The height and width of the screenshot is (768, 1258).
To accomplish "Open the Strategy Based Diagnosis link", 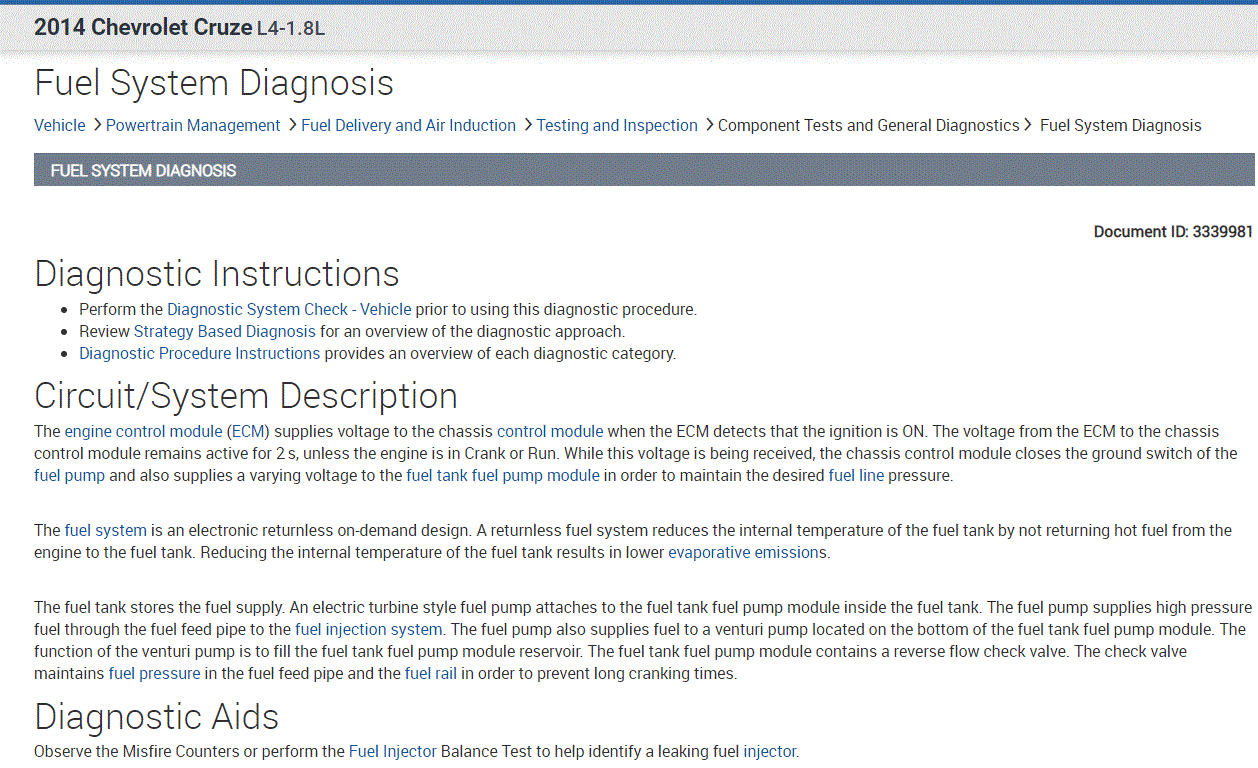I will pos(224,331).
